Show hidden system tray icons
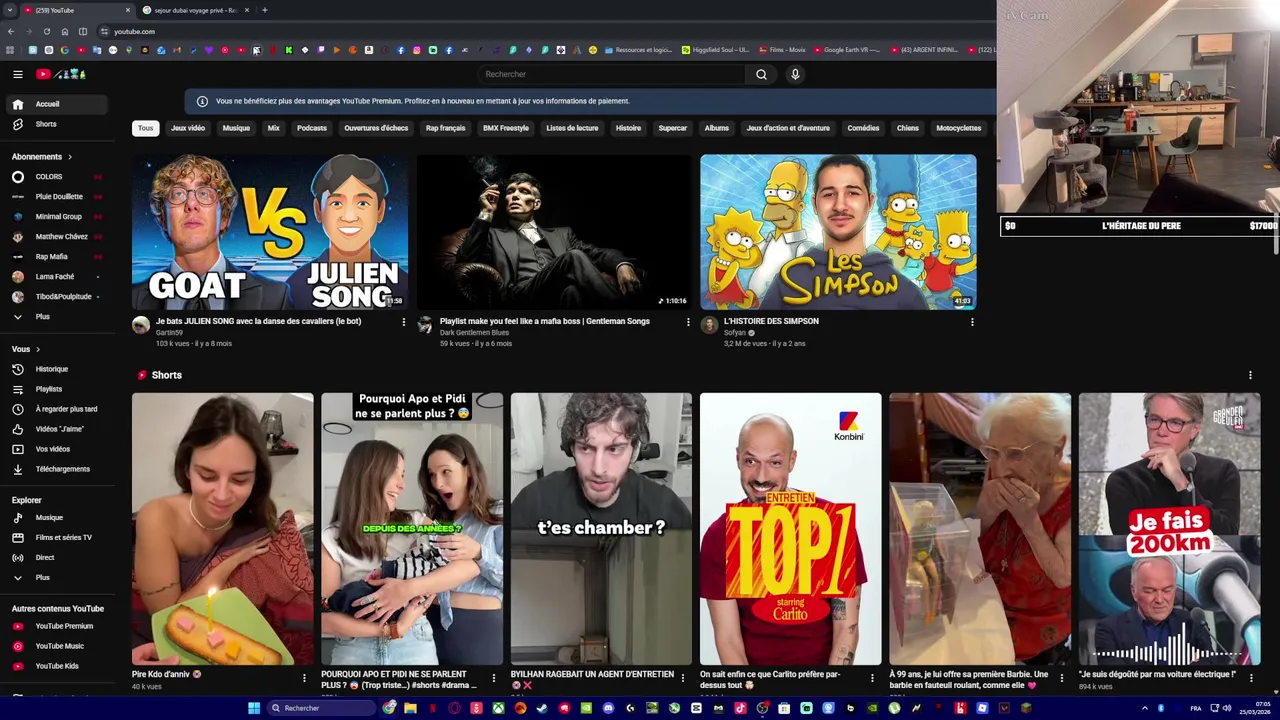The image size is (1280, 720). 1145,708
